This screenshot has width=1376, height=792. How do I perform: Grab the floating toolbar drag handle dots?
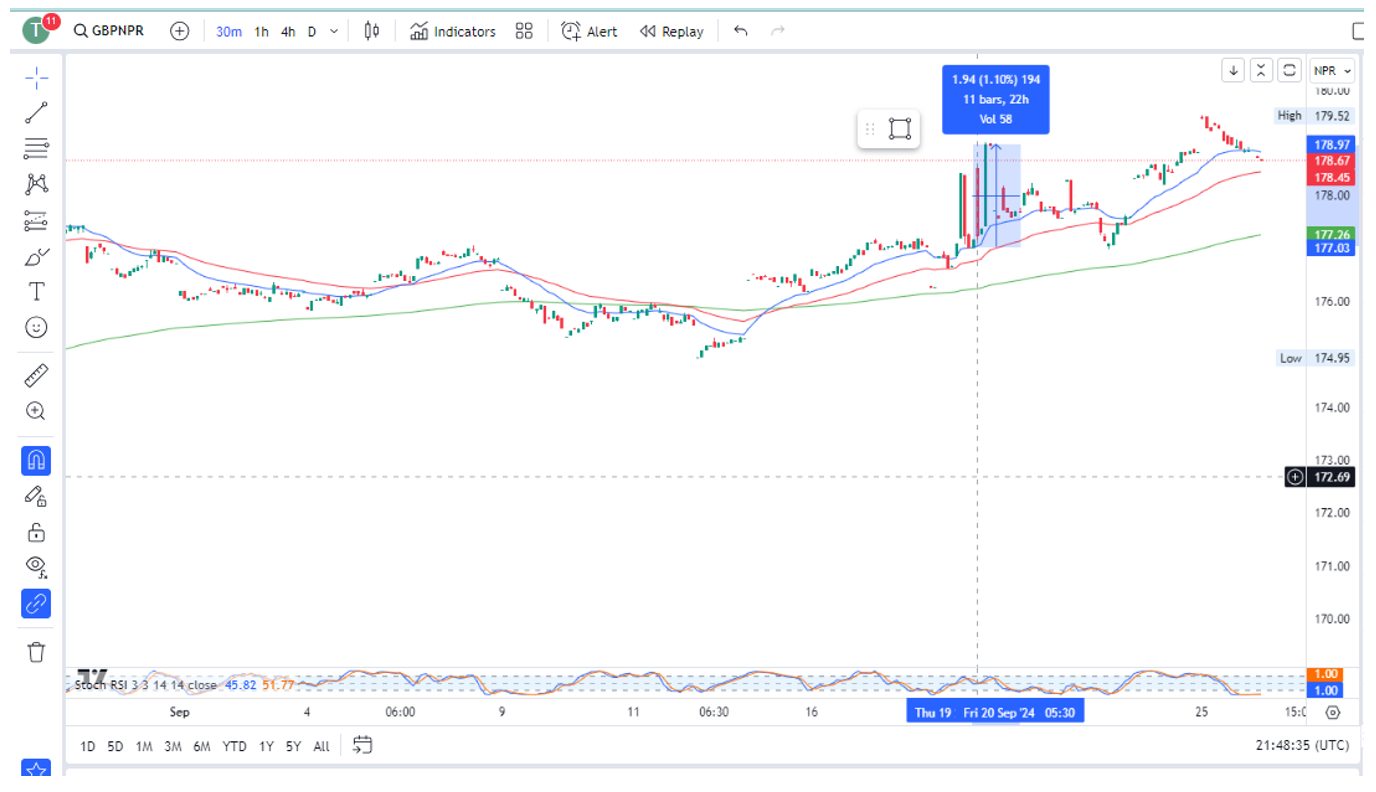tap(870, 128)
